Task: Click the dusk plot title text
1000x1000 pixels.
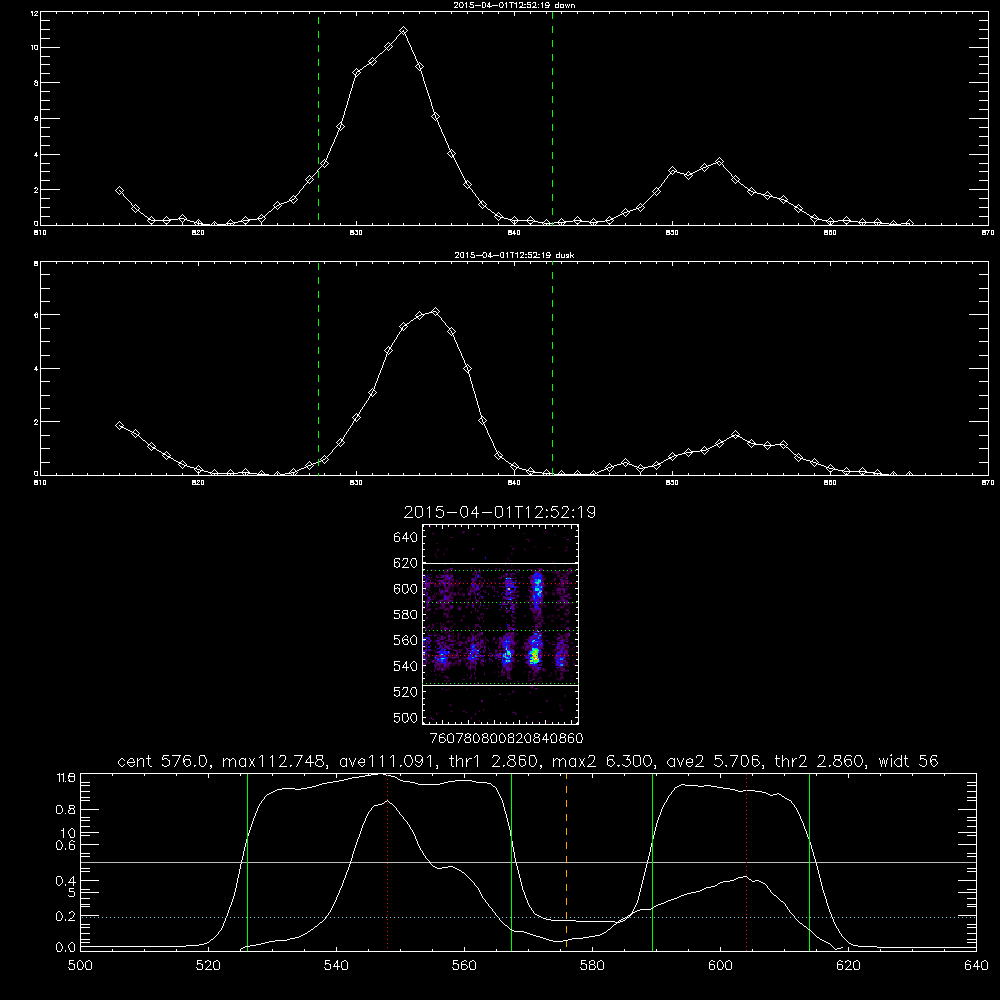Action: click(514, 255)
